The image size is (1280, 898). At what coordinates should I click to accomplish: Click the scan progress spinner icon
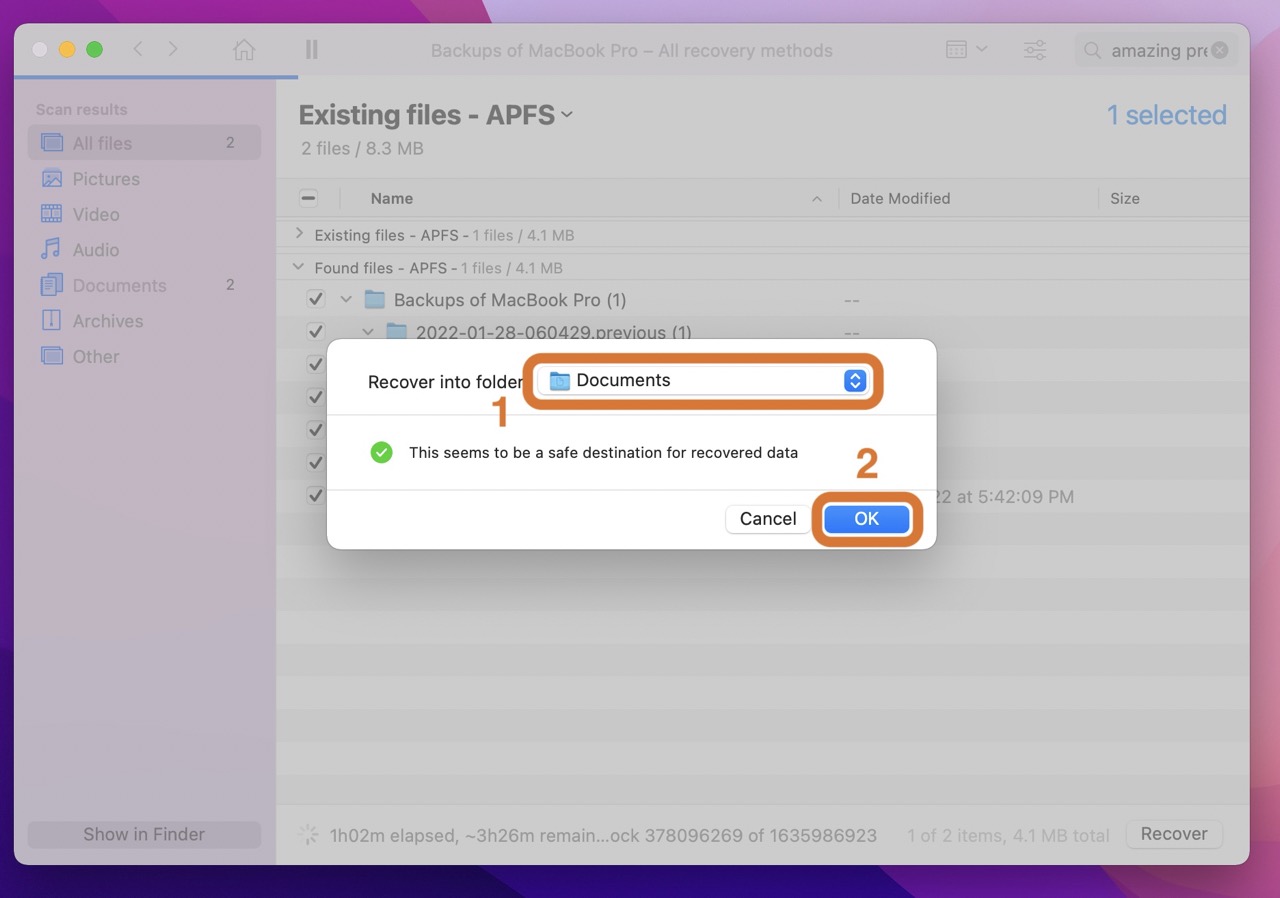click(309, 834)
